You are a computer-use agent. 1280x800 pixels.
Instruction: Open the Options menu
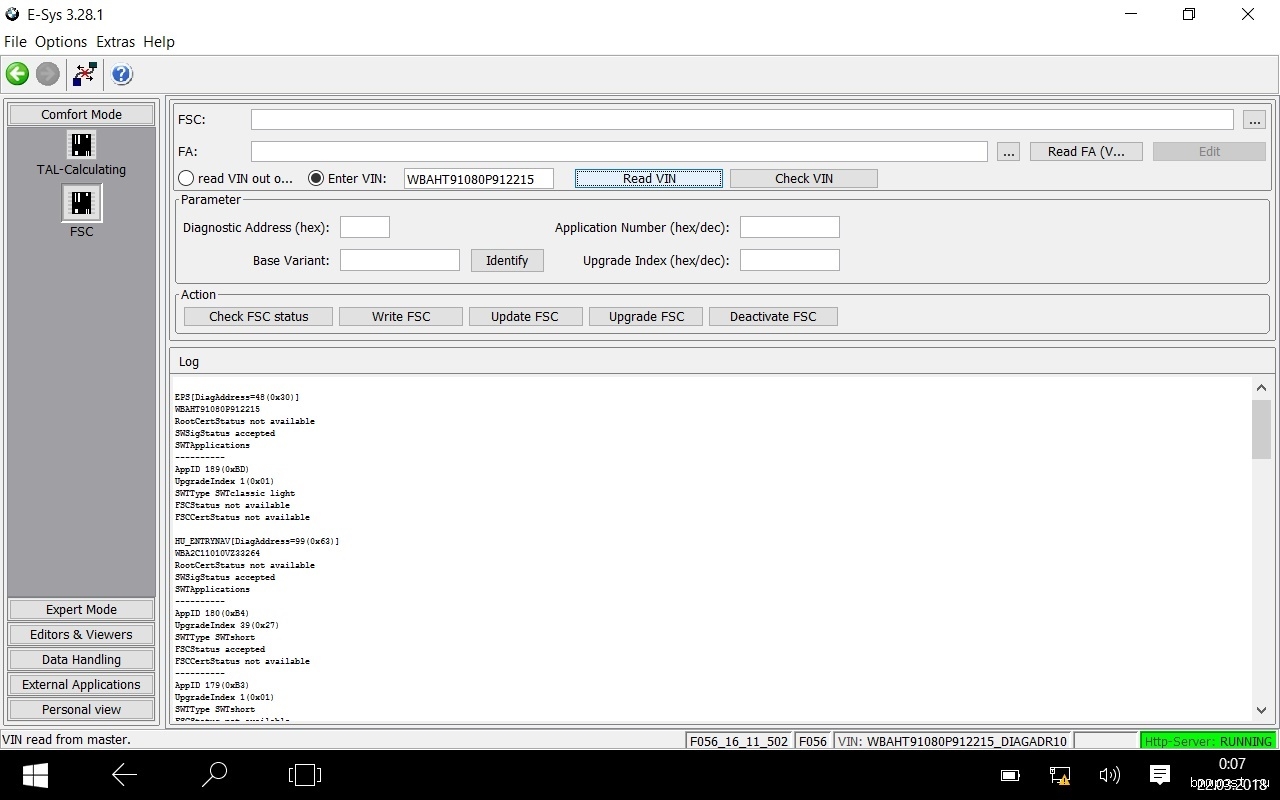point(61,42)
